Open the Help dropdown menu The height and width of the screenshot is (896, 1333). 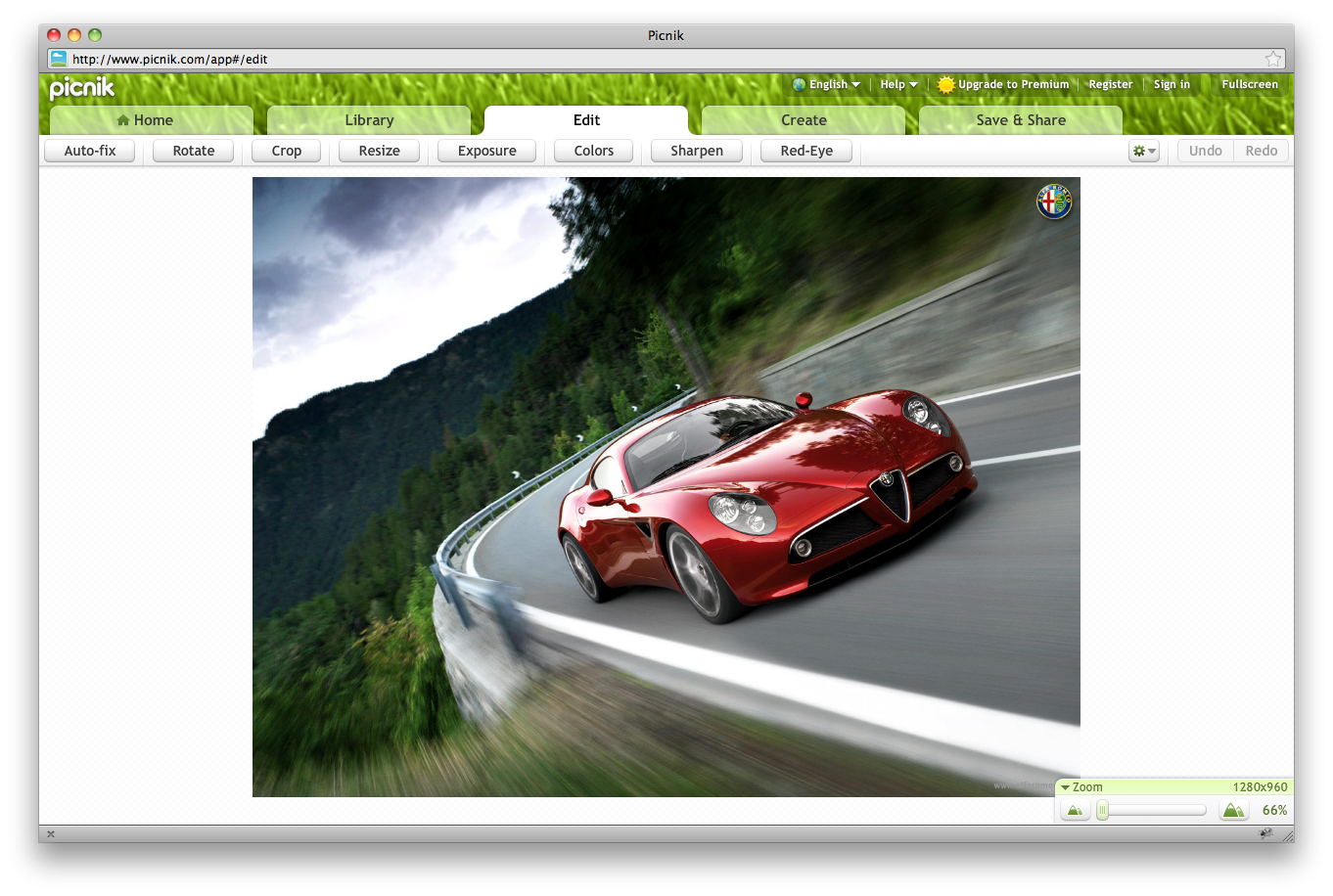[x=898, y=84]
